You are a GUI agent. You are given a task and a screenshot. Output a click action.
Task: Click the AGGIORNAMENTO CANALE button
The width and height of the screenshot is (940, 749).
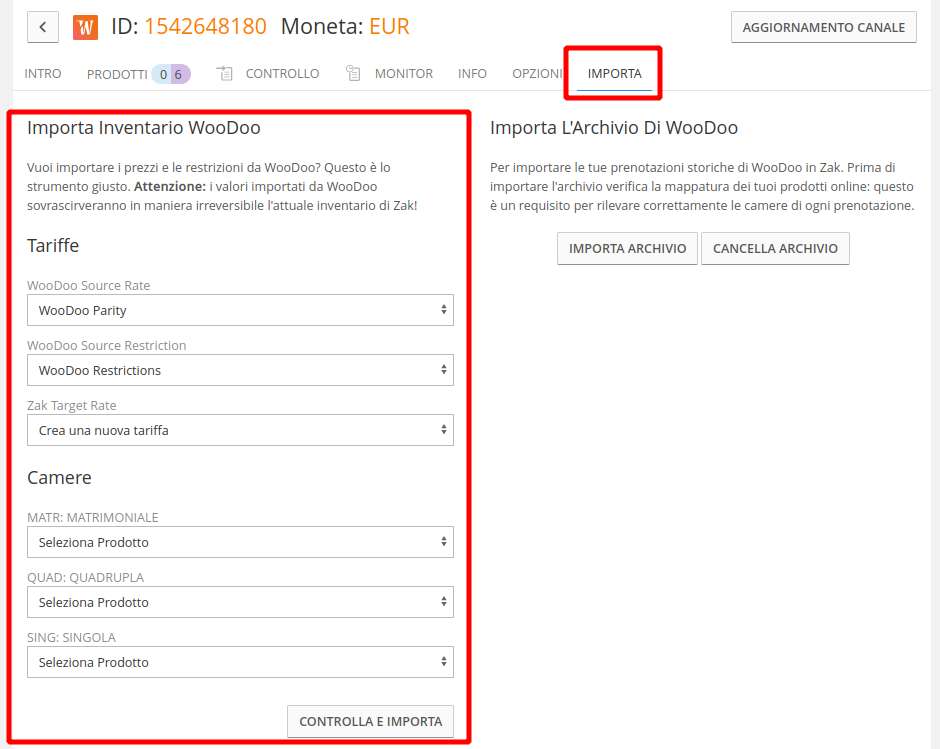824,28
